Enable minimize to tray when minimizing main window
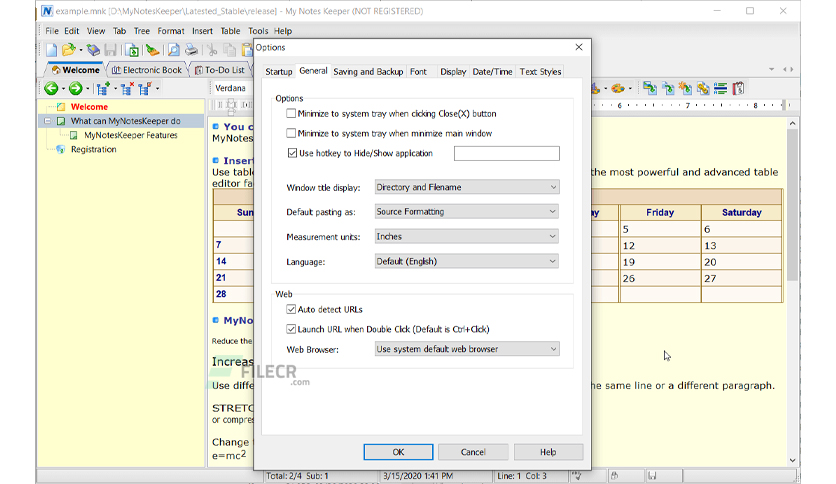 [x=291, y=133]
